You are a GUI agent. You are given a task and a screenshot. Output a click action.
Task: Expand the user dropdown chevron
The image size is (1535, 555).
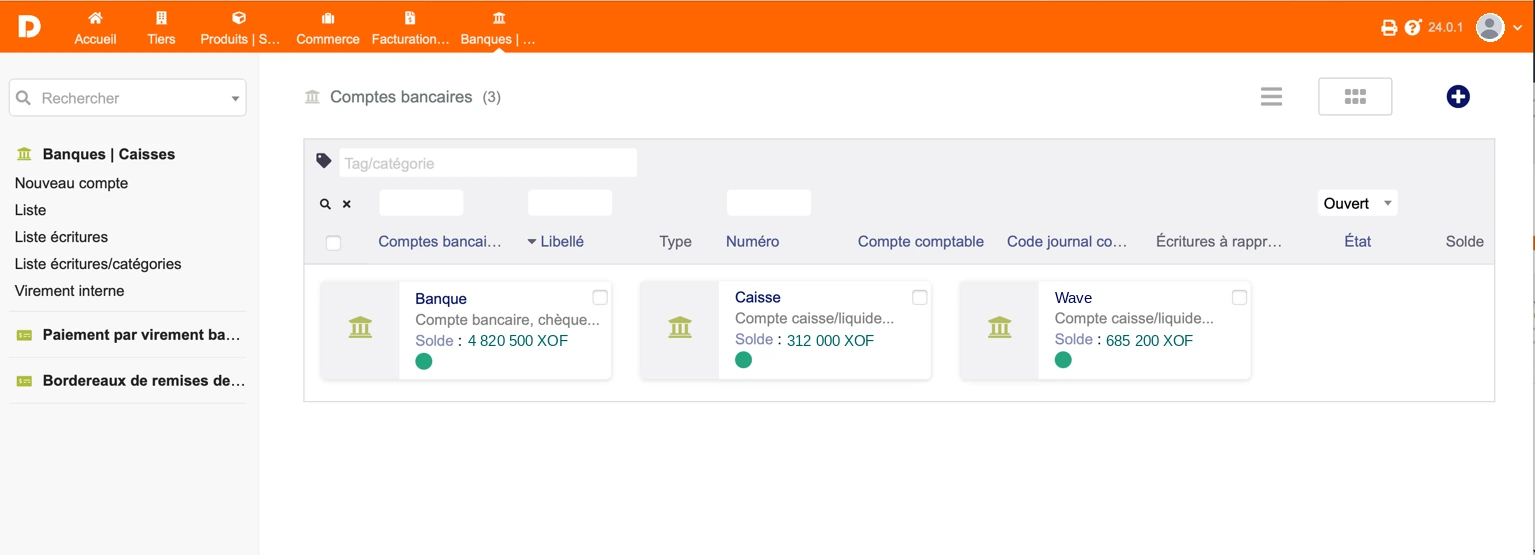point(1517,28)
